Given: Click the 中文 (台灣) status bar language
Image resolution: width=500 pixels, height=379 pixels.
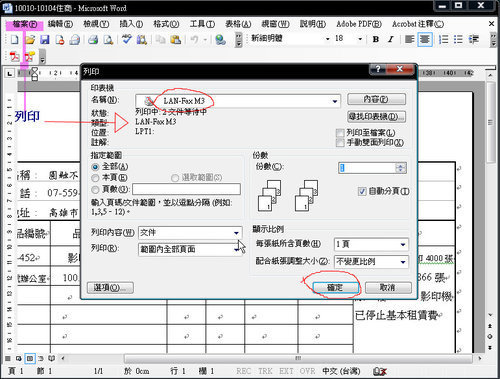Looking at the screenshot, I should [x=341, y=371].
